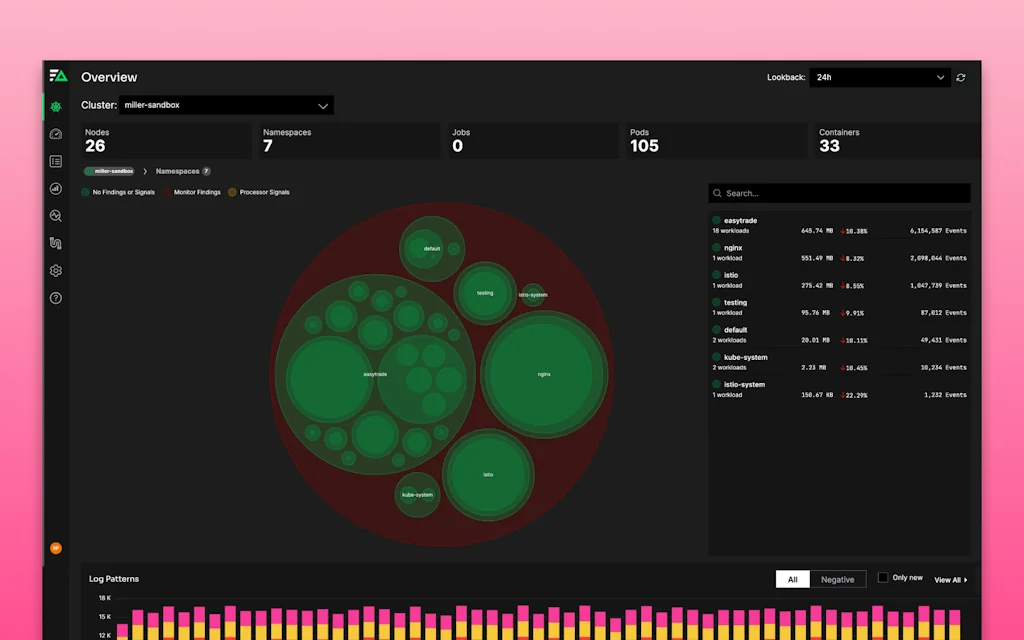
Task: Open the Cluster dropdown showing miller-sandbox
Action: click(225, 105)
